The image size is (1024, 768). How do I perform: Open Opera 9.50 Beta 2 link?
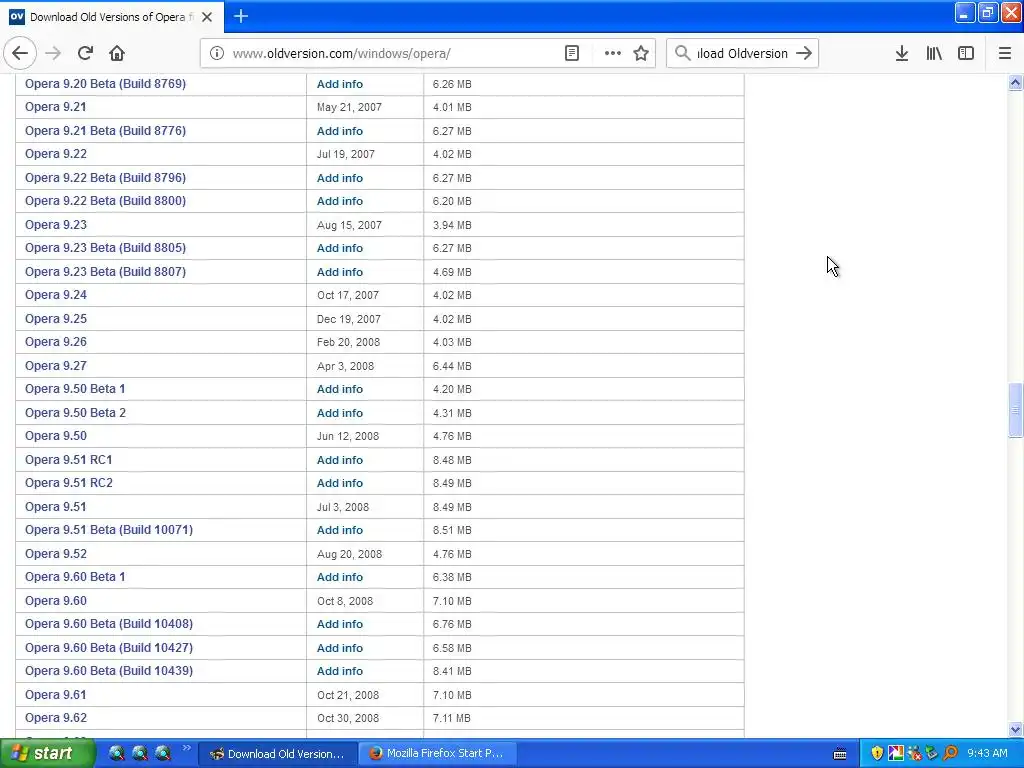click(75, 413)
